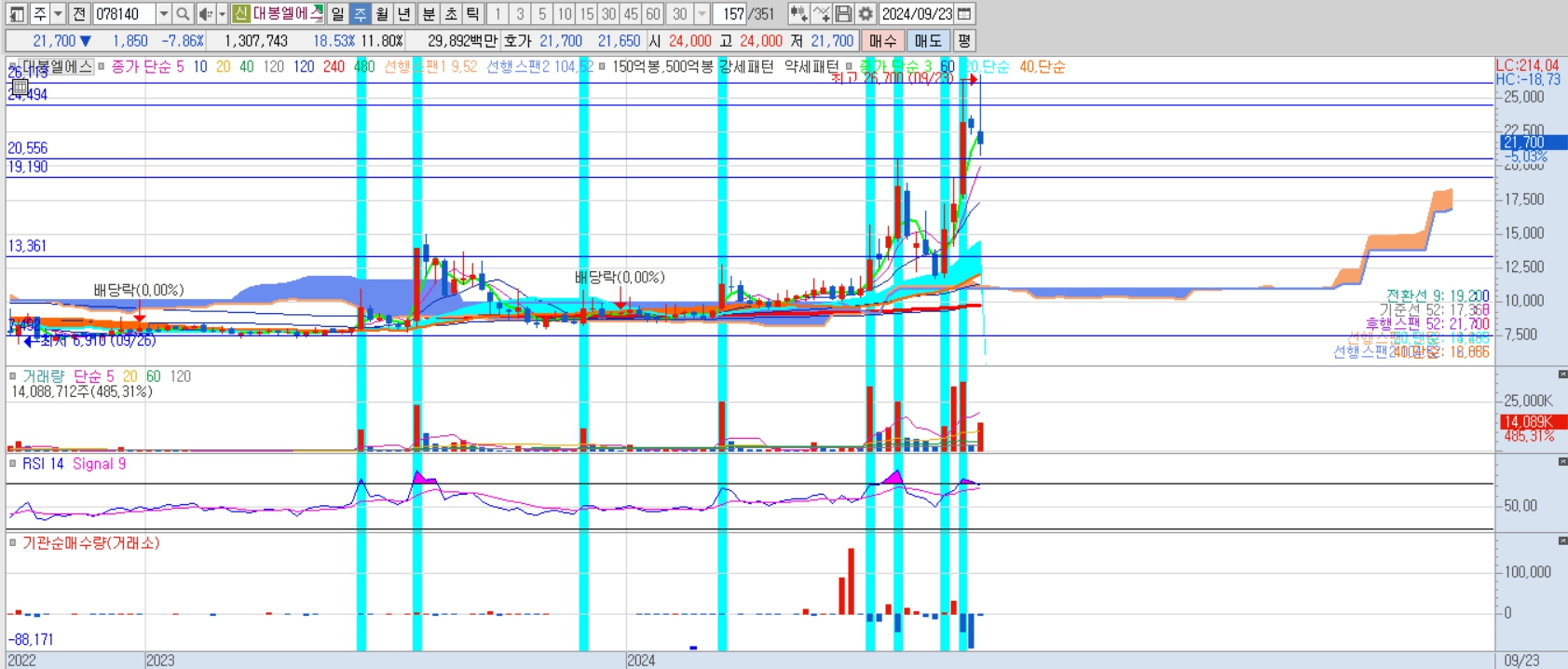Expand the stock code history dropdown
The height and width of the screenshot is (669, 1568).
164,14
